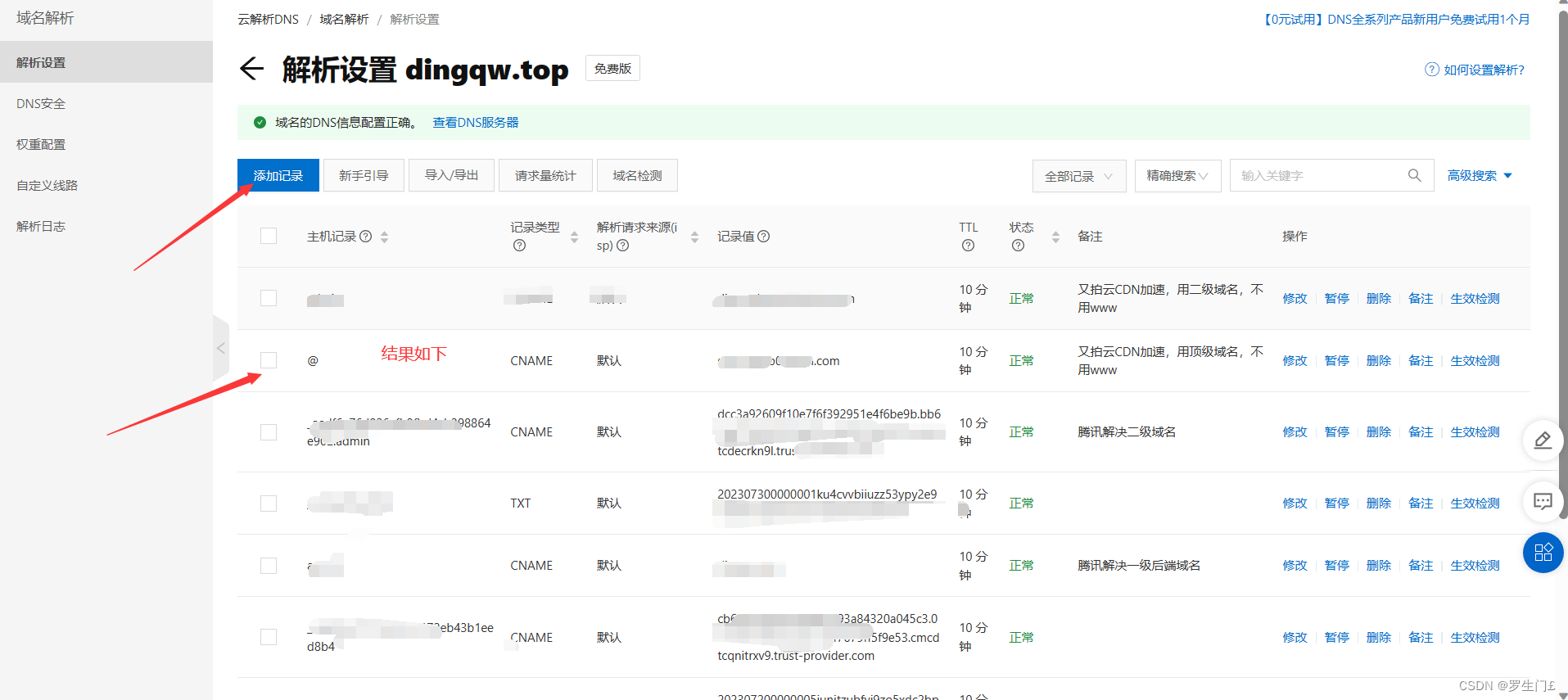Check the box for the @ CNAME record
This screenshot has height=700, width=1568.
pos(269,360)
